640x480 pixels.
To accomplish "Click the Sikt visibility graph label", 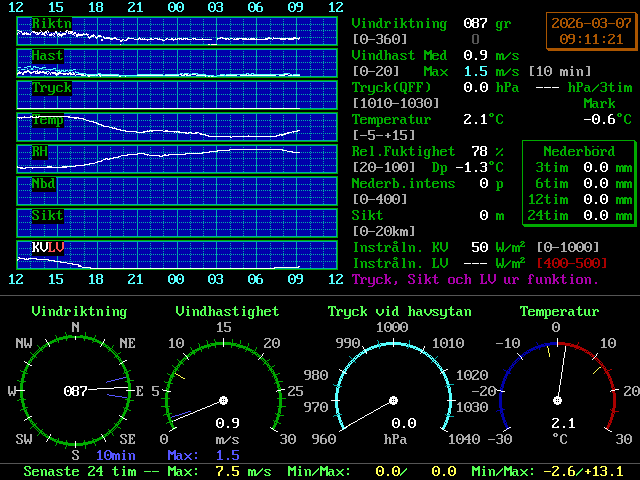I will pos(47,216).
